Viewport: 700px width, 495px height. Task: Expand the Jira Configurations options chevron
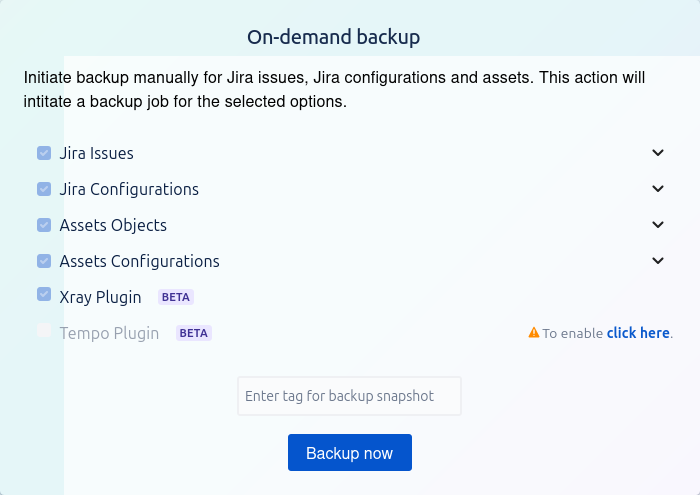point(658,189)
